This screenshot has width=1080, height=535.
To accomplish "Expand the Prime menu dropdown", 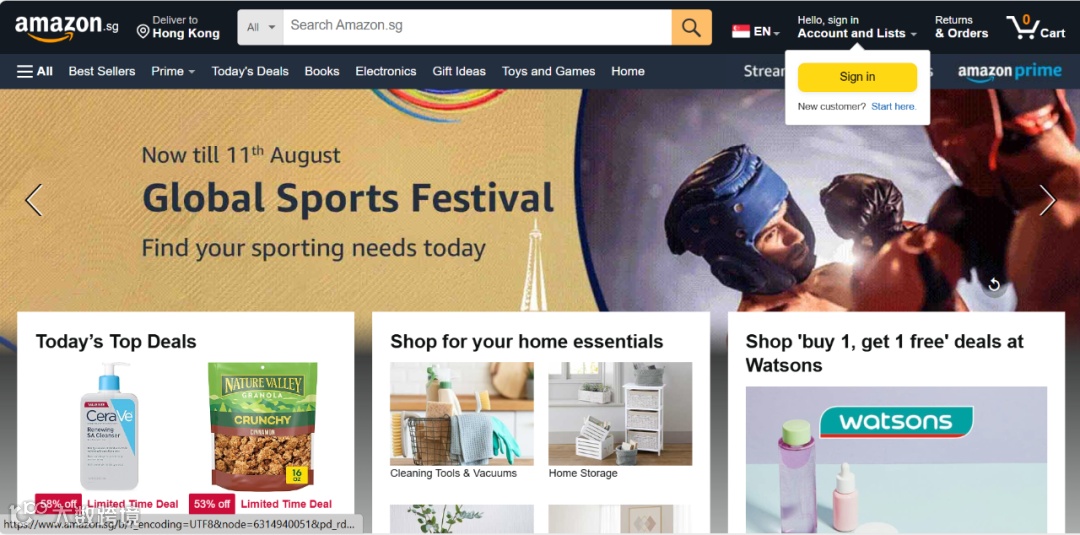I will (x=173, y=71).
